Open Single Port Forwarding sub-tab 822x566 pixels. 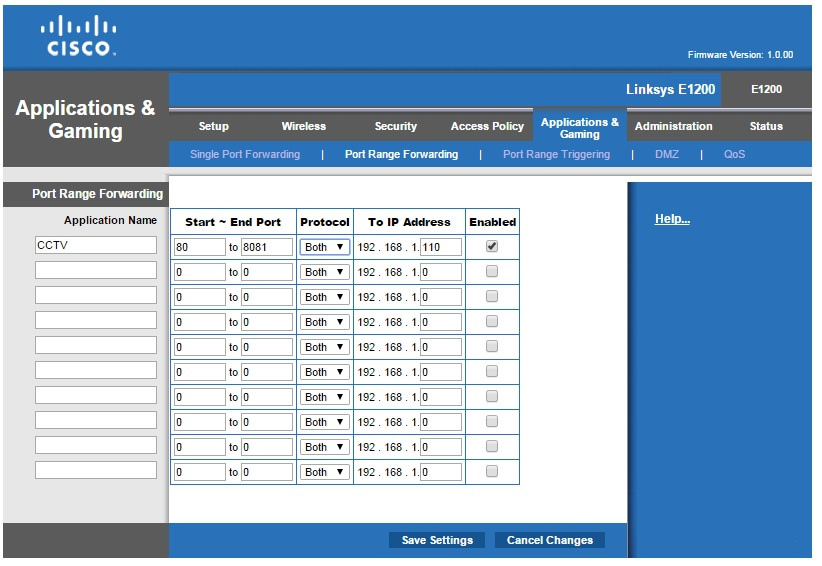(245, 154)
